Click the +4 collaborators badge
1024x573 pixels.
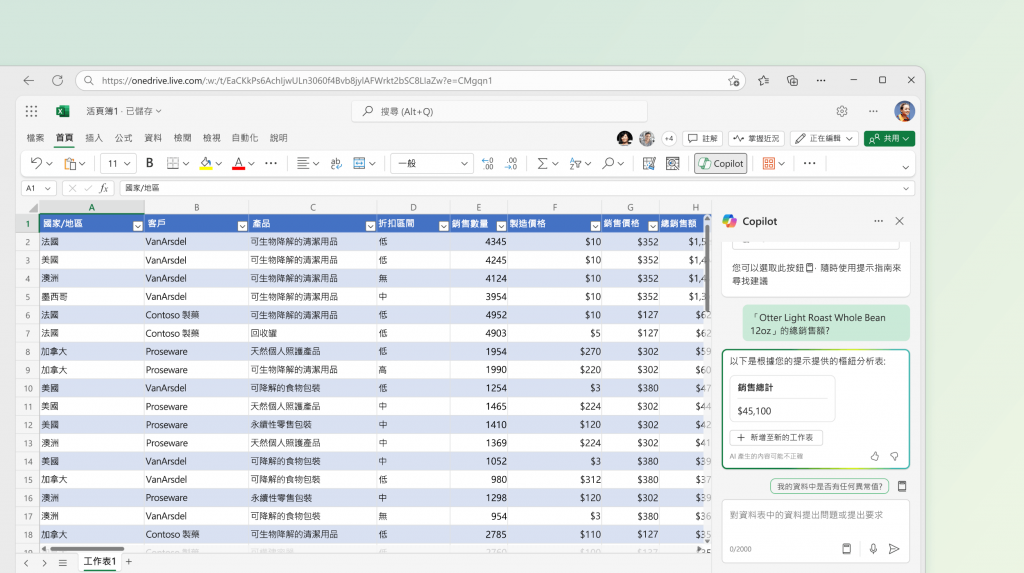coord(669,139)
